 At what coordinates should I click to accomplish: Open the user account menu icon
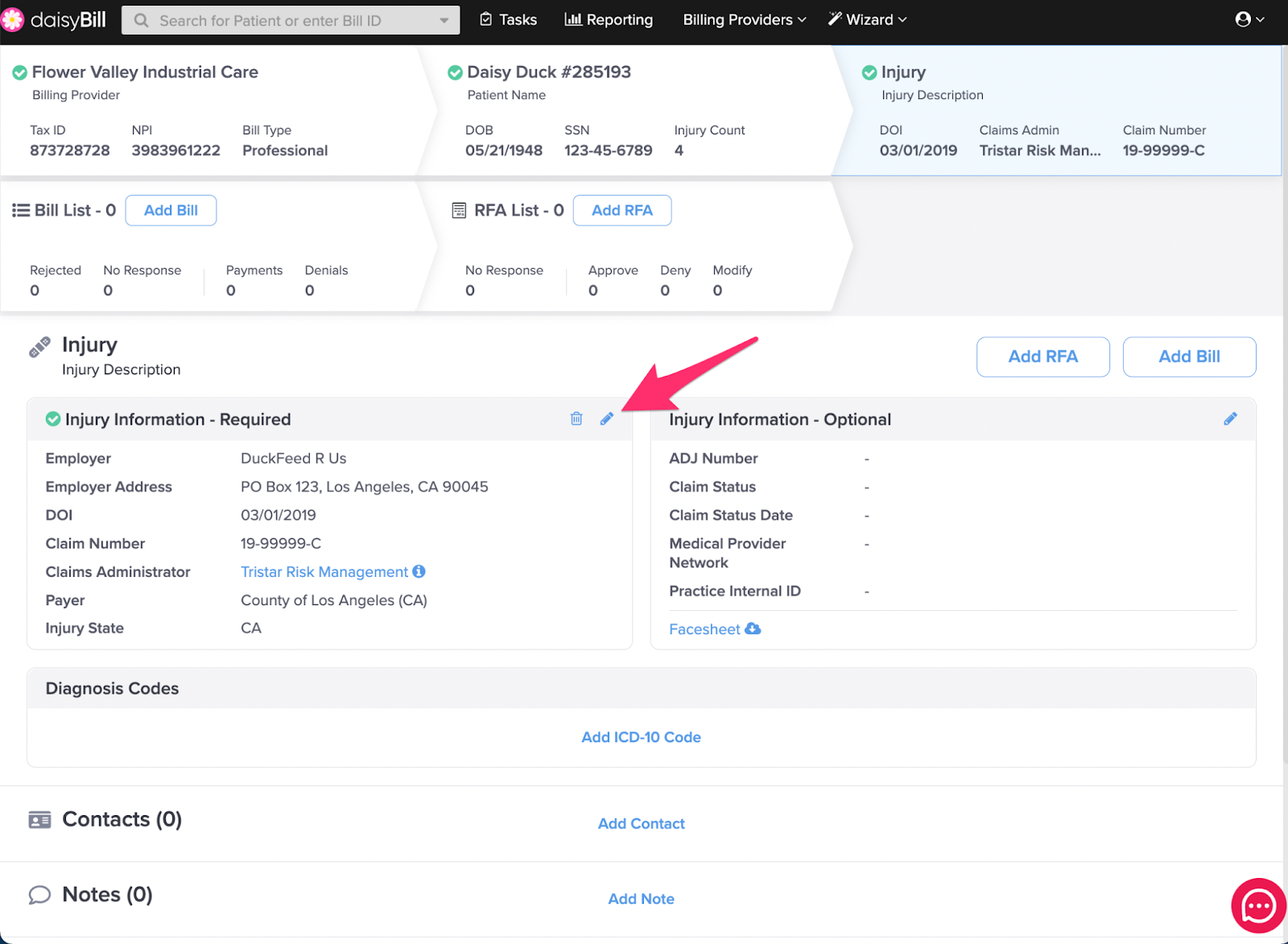[x=1249, y=19]
